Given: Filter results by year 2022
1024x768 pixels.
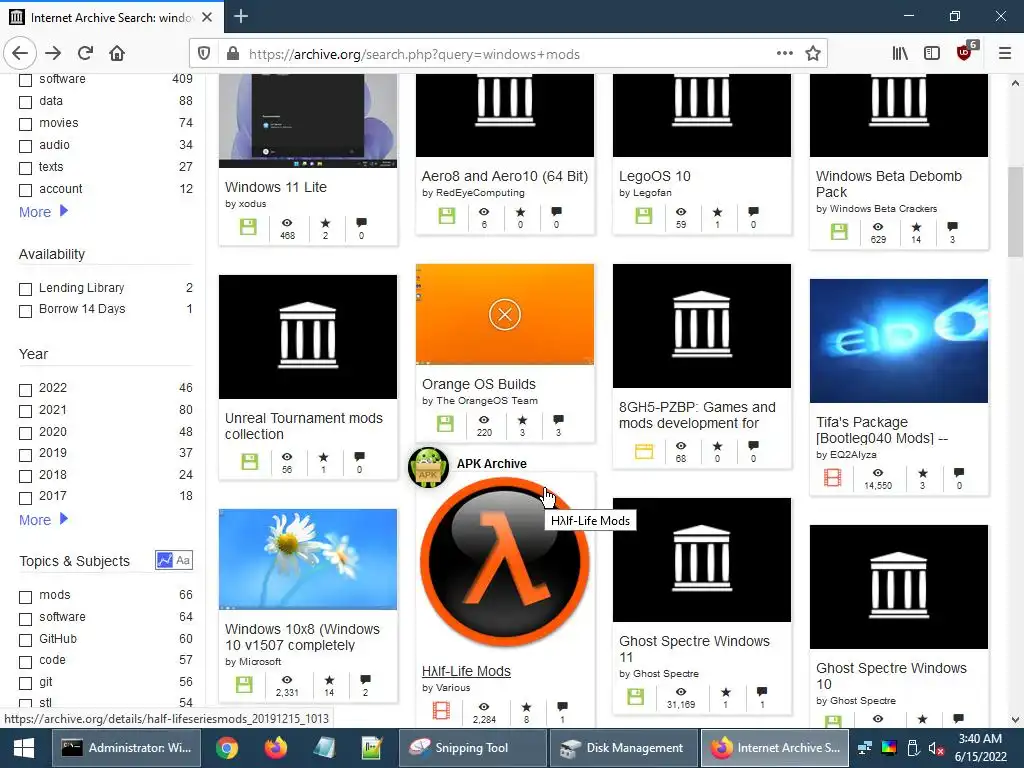Looking at the screenshot, I should point(25,390).
